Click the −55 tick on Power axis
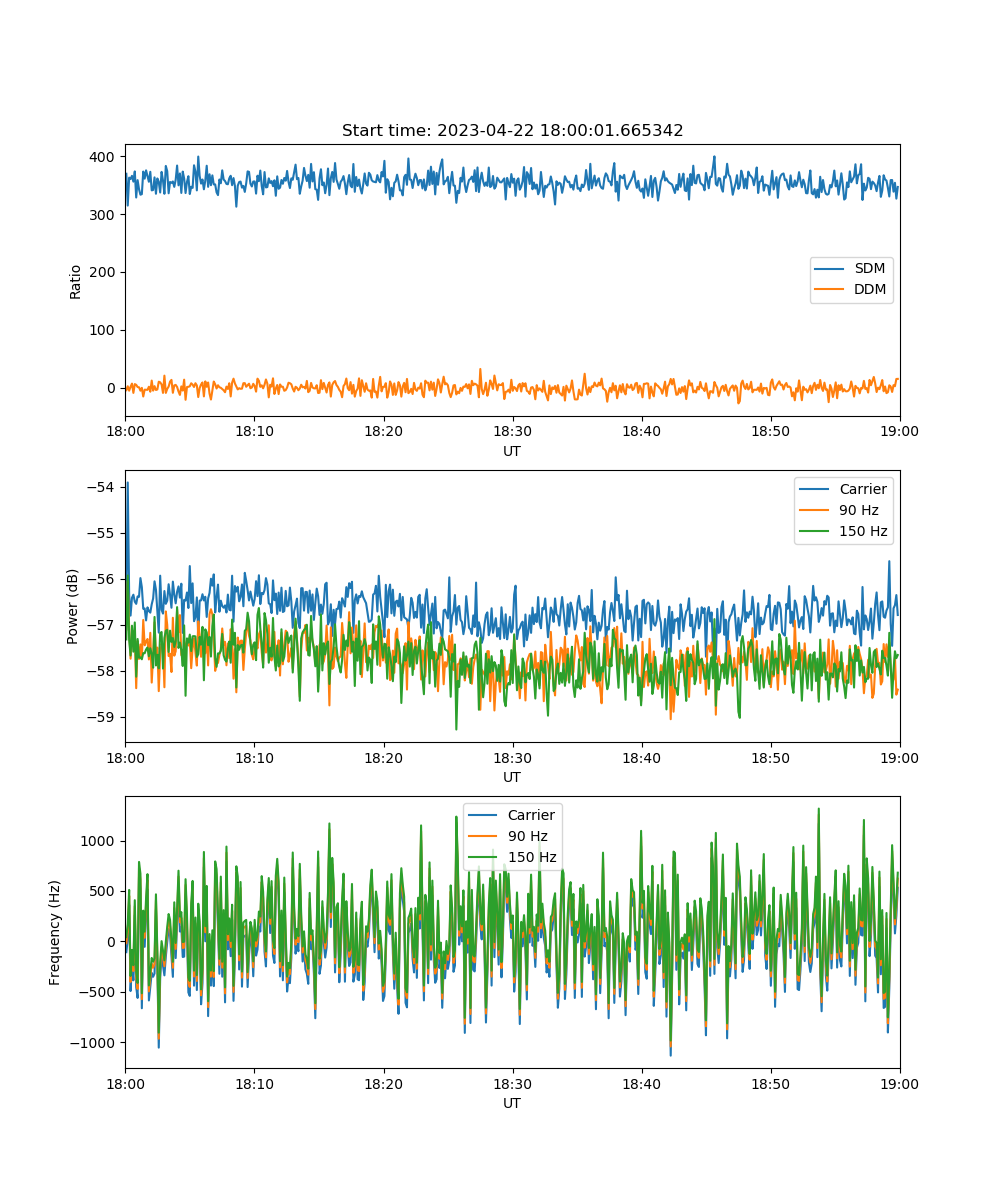 tap(102, 533)
